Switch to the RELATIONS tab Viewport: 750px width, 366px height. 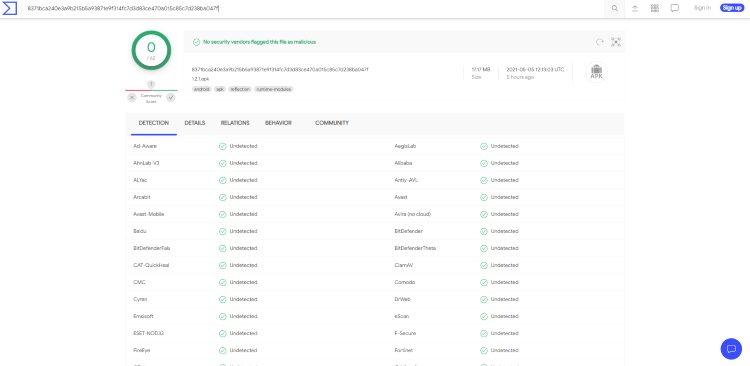click(x=235, y=123)
